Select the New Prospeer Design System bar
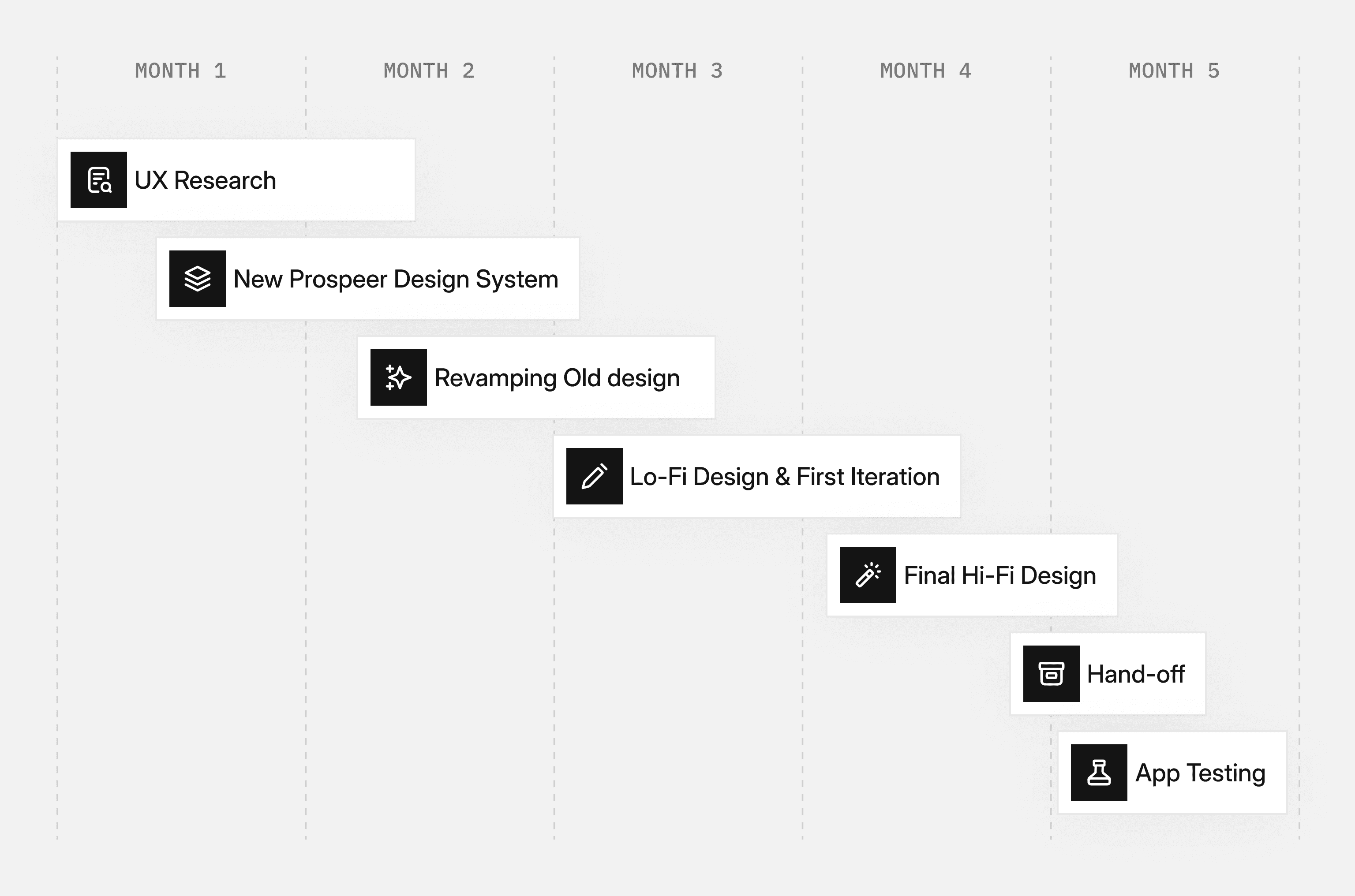The height and width of the screenshot is (896, 1355). (x=368, y=279)
